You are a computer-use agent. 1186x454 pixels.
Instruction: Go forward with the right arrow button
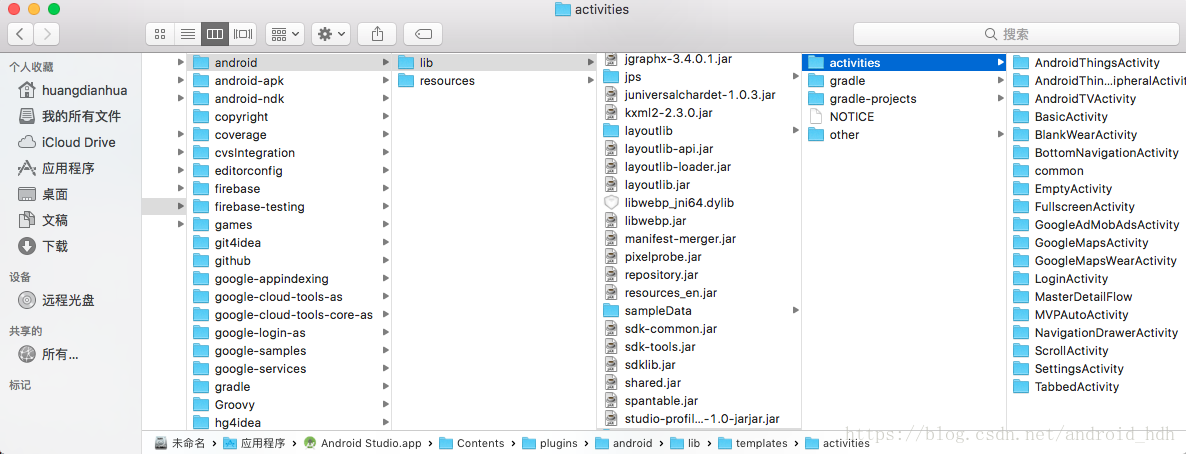[x=47, y=33]
